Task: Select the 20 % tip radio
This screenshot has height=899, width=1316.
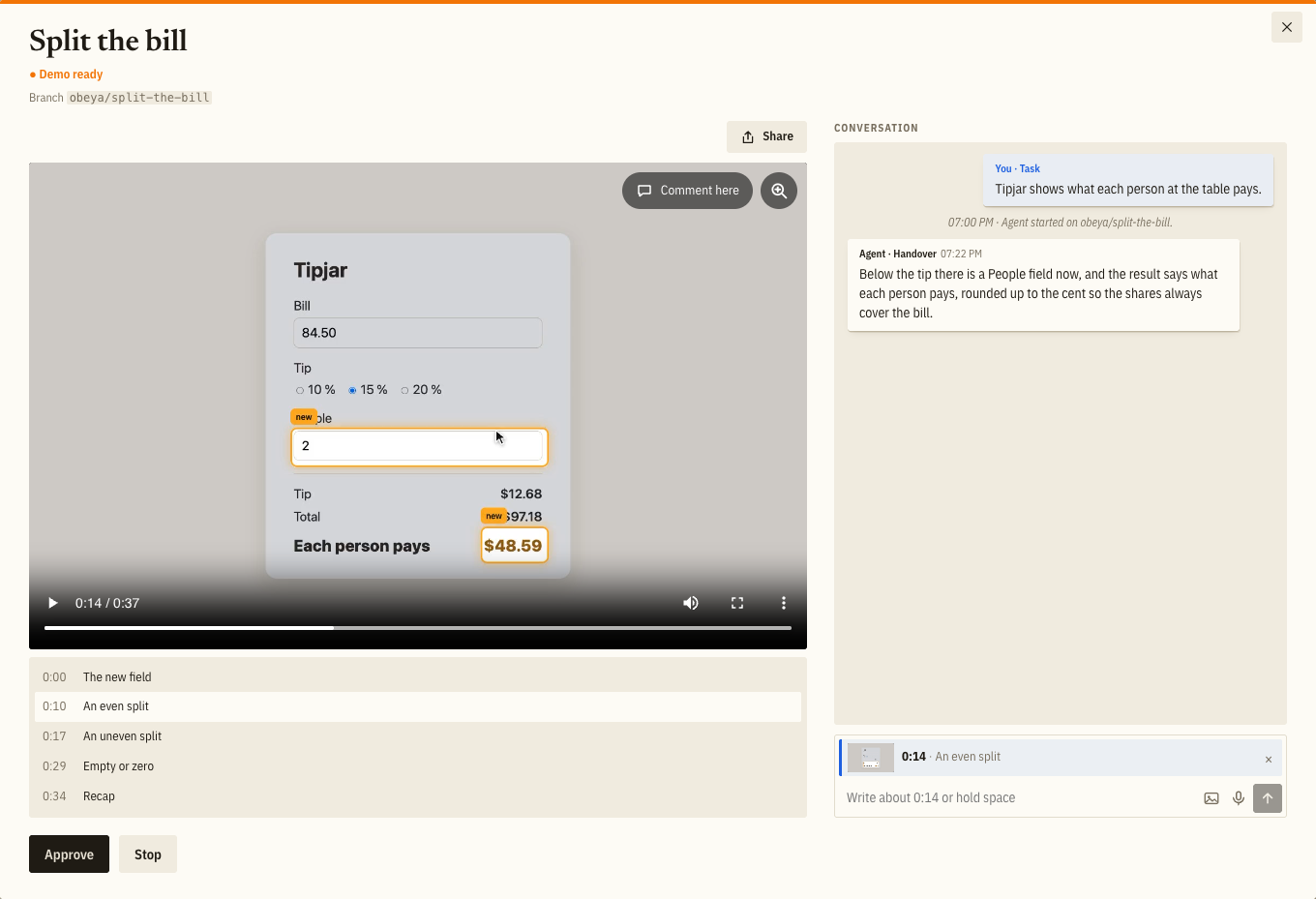Action: point(404,391)
